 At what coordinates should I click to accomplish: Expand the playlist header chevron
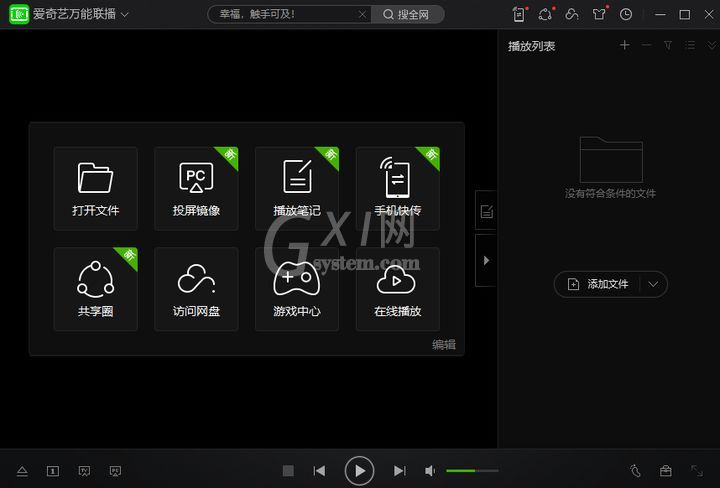(x=712, y=45)
